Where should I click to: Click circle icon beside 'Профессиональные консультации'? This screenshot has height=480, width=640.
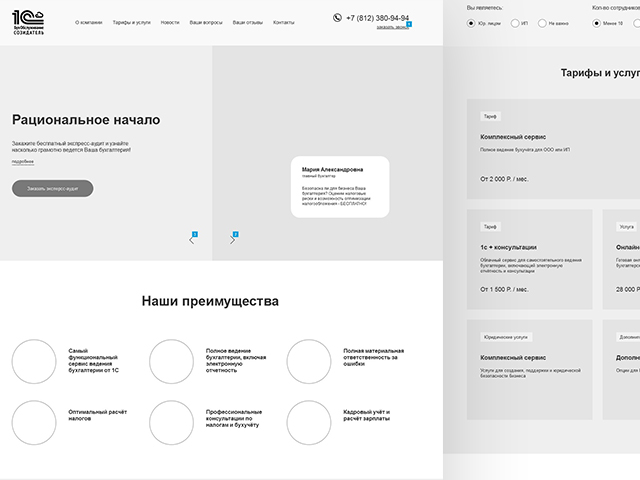click(x=171, y=422)
